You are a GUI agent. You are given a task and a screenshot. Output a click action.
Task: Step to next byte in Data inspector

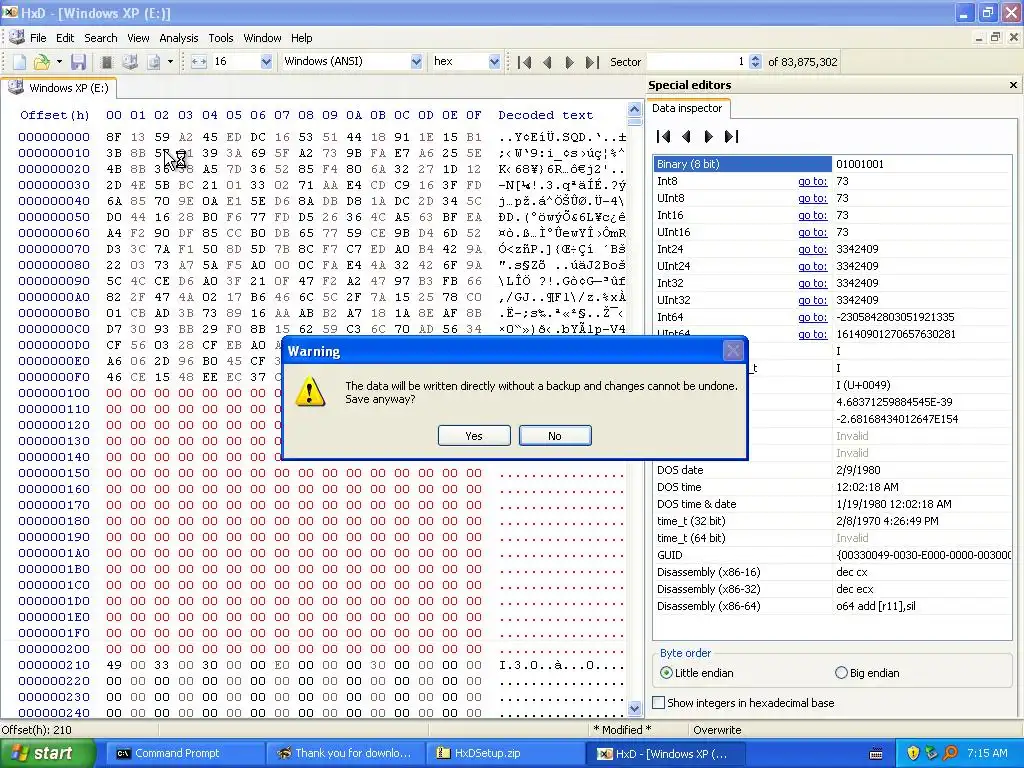click(x=709, y=136)
